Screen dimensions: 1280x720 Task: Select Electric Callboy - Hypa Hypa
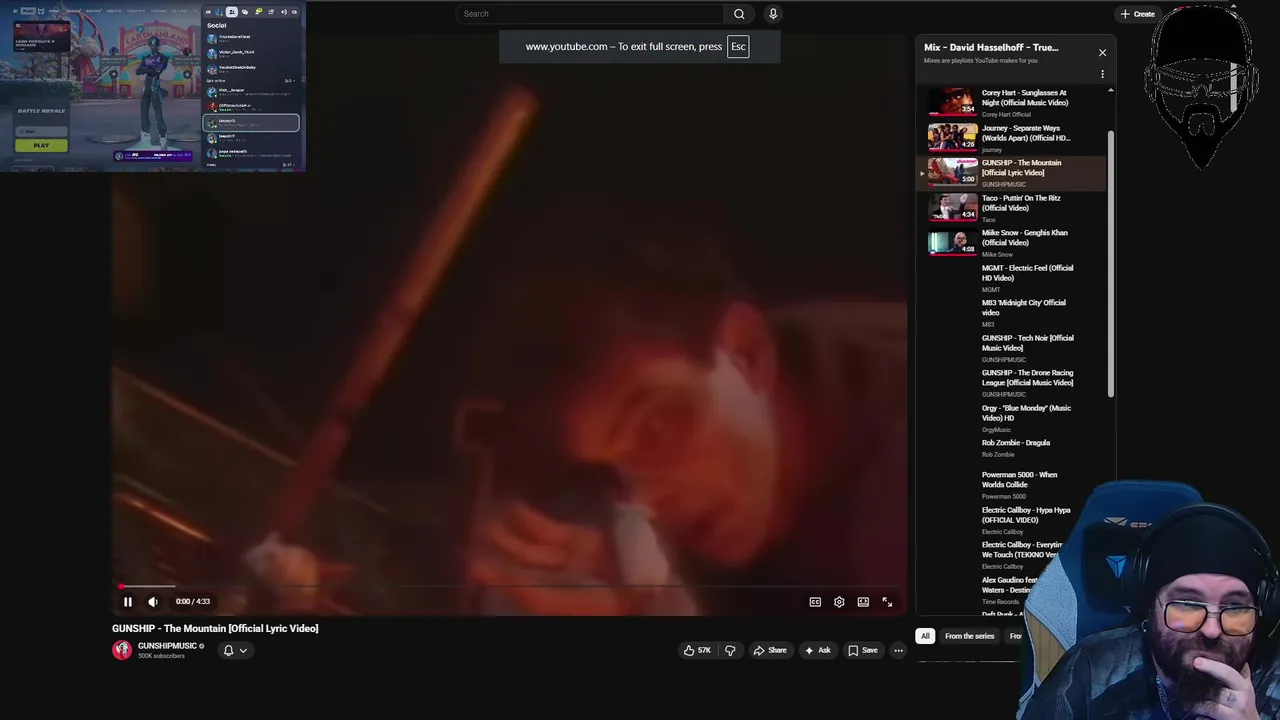tap(1012, 519)
